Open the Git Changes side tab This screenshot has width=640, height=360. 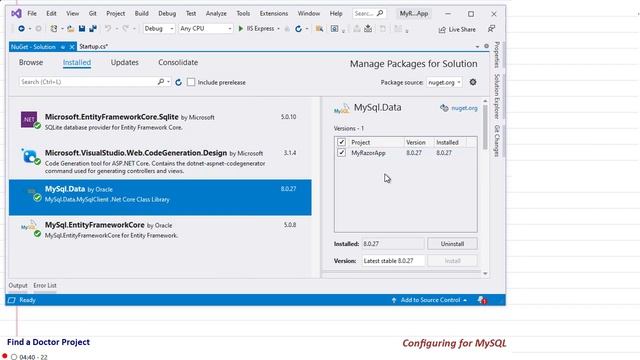[x=497, y=140]
